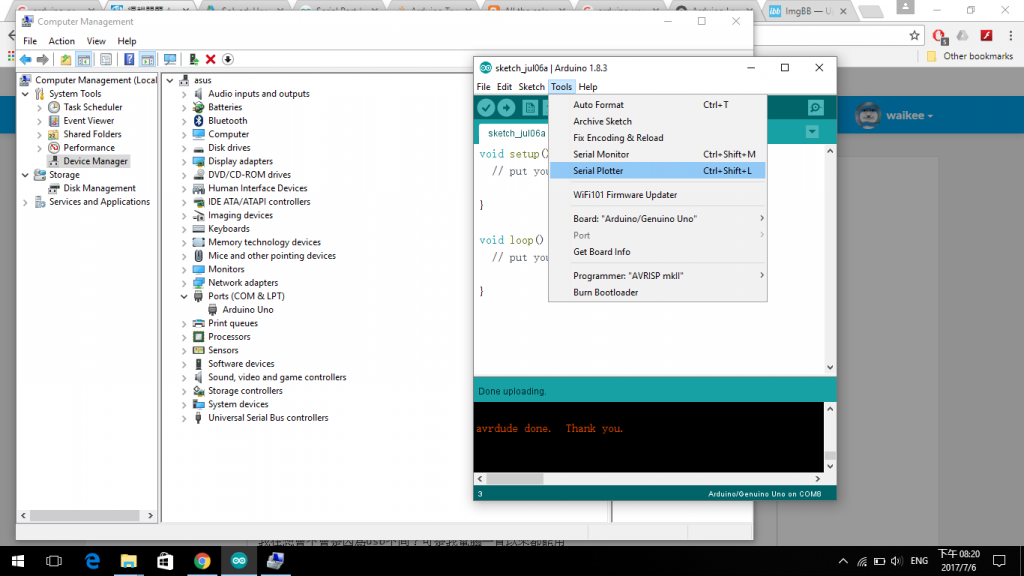Viewport: 1024px width, 576px height.
Task: Open Programmer "AVRISP mkII" submenu
Action: tap(658, 276)
